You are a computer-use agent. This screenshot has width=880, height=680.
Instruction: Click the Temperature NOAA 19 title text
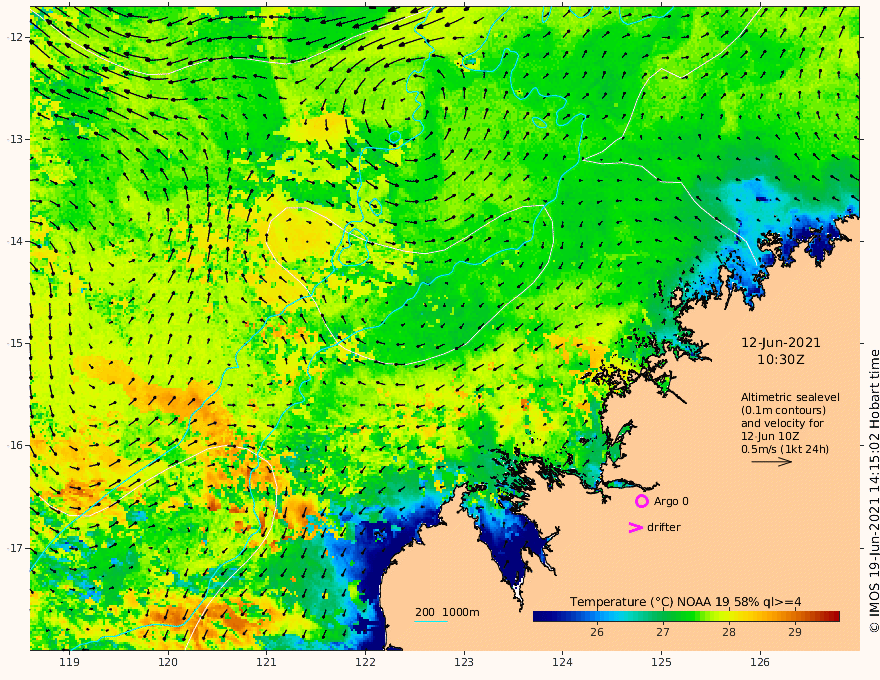tap(686, 602)
